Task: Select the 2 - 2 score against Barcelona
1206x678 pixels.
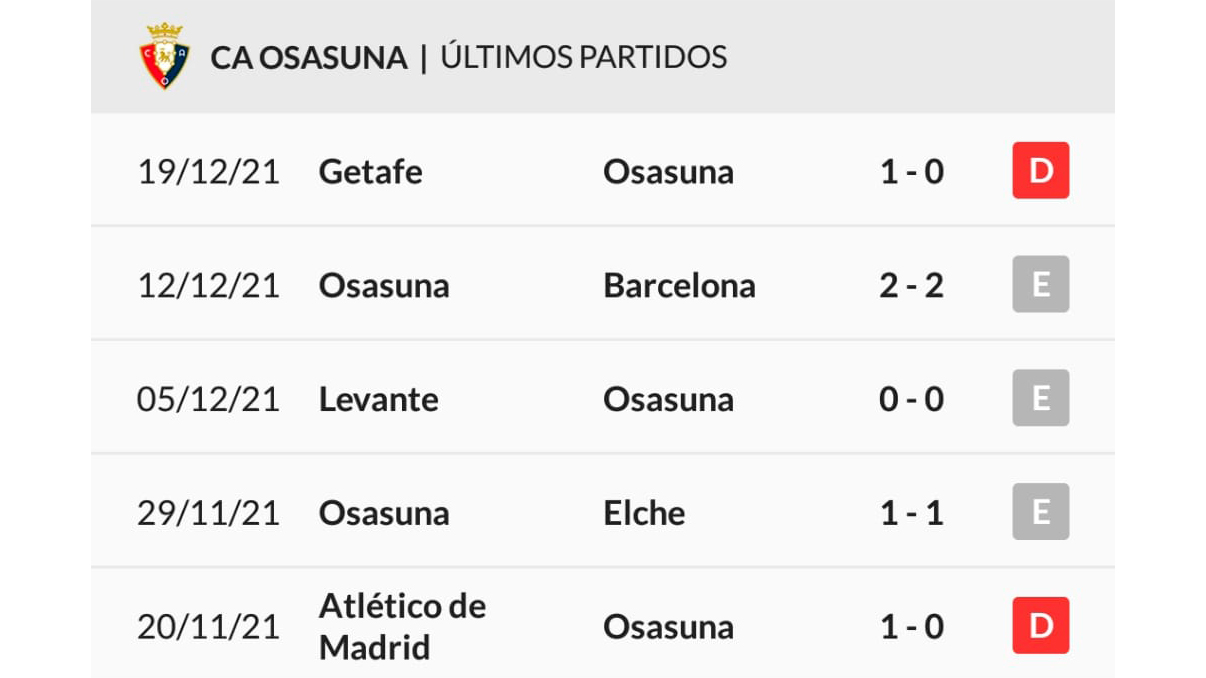Action: tap(912, 286)
